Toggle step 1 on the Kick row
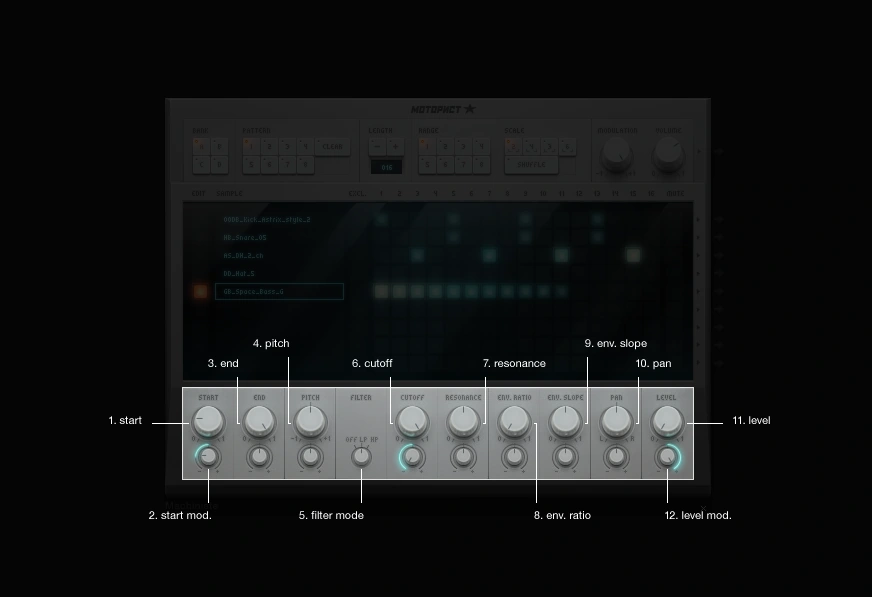Image resolution: width=872 pixels, height=597 pixels. click(x=381, y=220)
